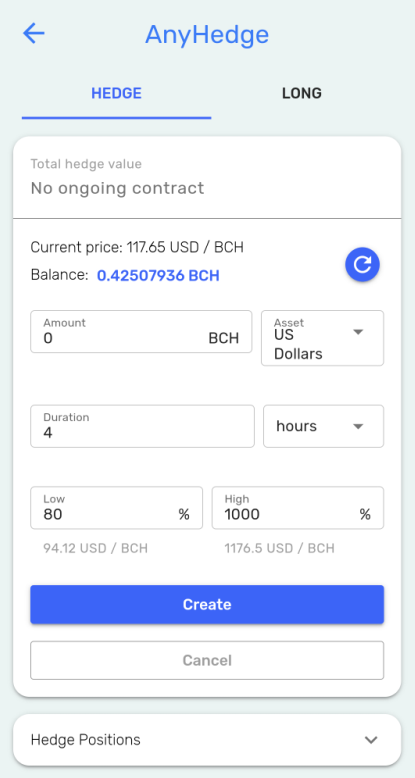The width and height of the screenshot is (415, 778).
Task: Go back using the arrow icon
Action: tap(34, 34)
